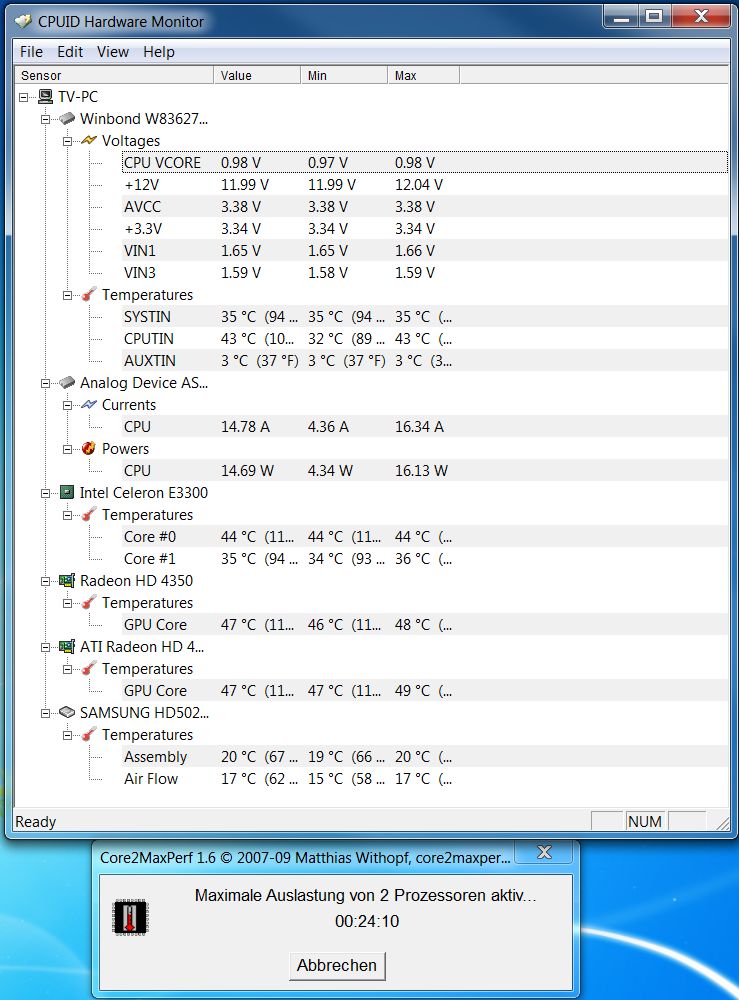
Task: Maximize the Hardware Monitor window
Action: 654,16
